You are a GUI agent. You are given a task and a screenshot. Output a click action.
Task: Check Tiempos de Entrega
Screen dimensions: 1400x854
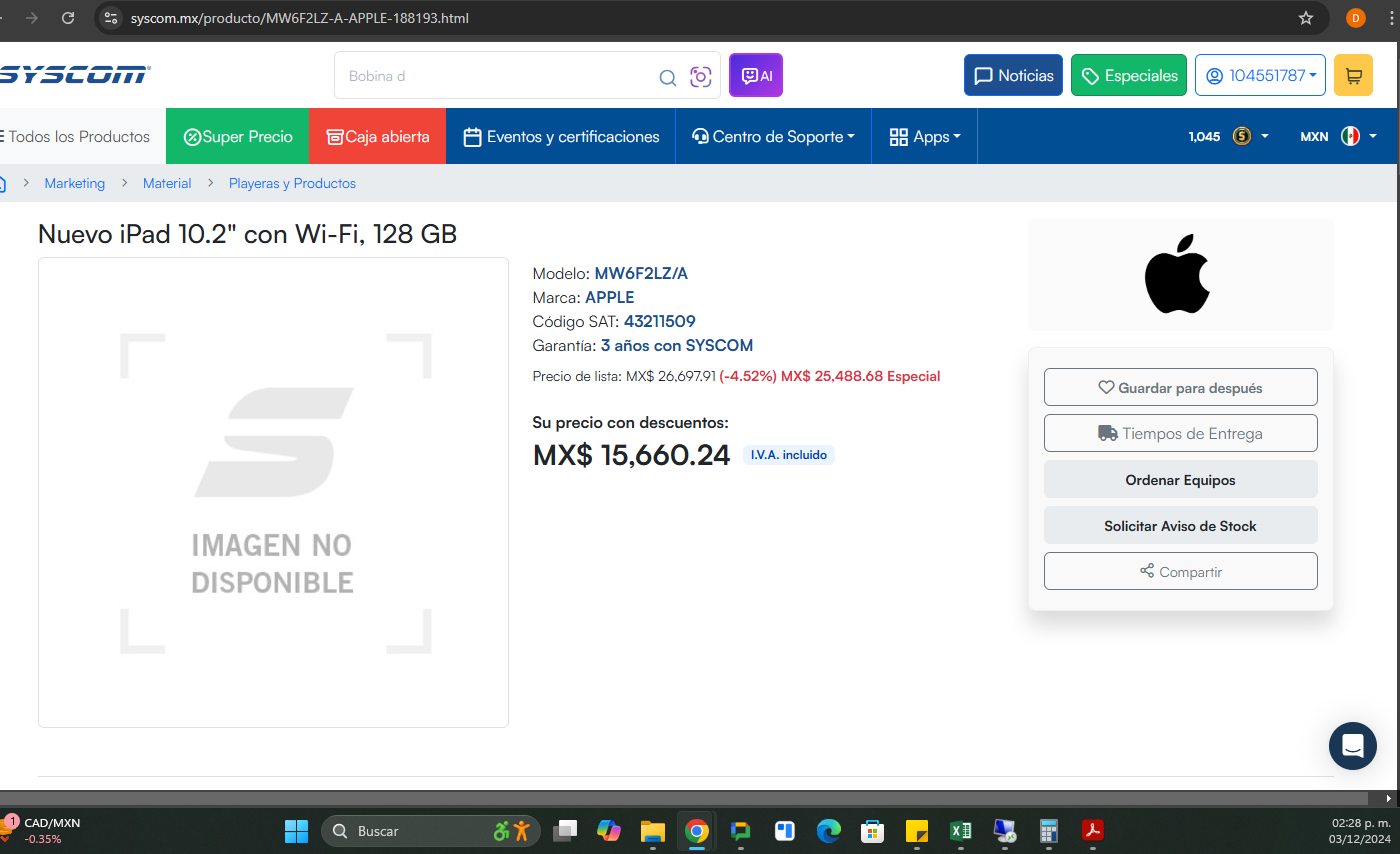coord(1180,433)
